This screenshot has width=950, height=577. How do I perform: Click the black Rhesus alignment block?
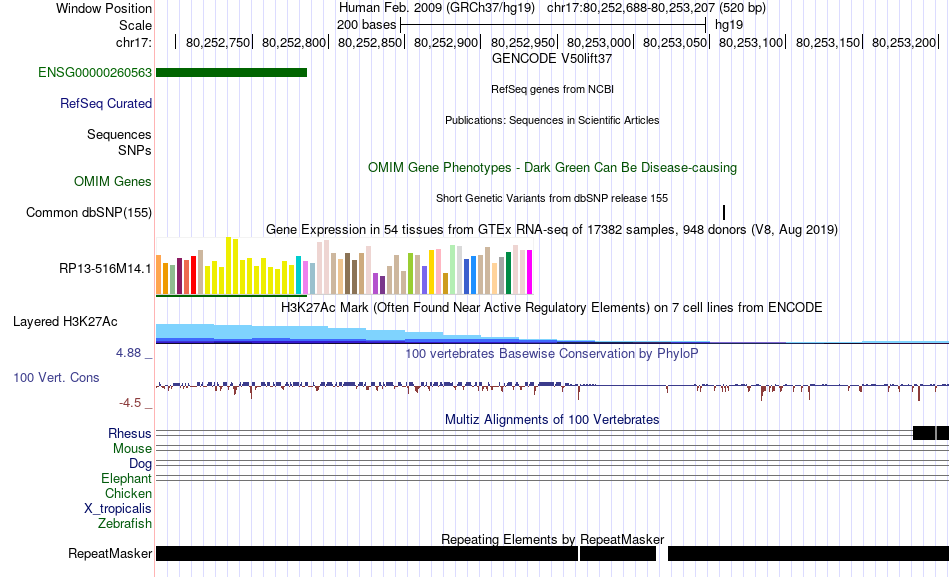931,433
